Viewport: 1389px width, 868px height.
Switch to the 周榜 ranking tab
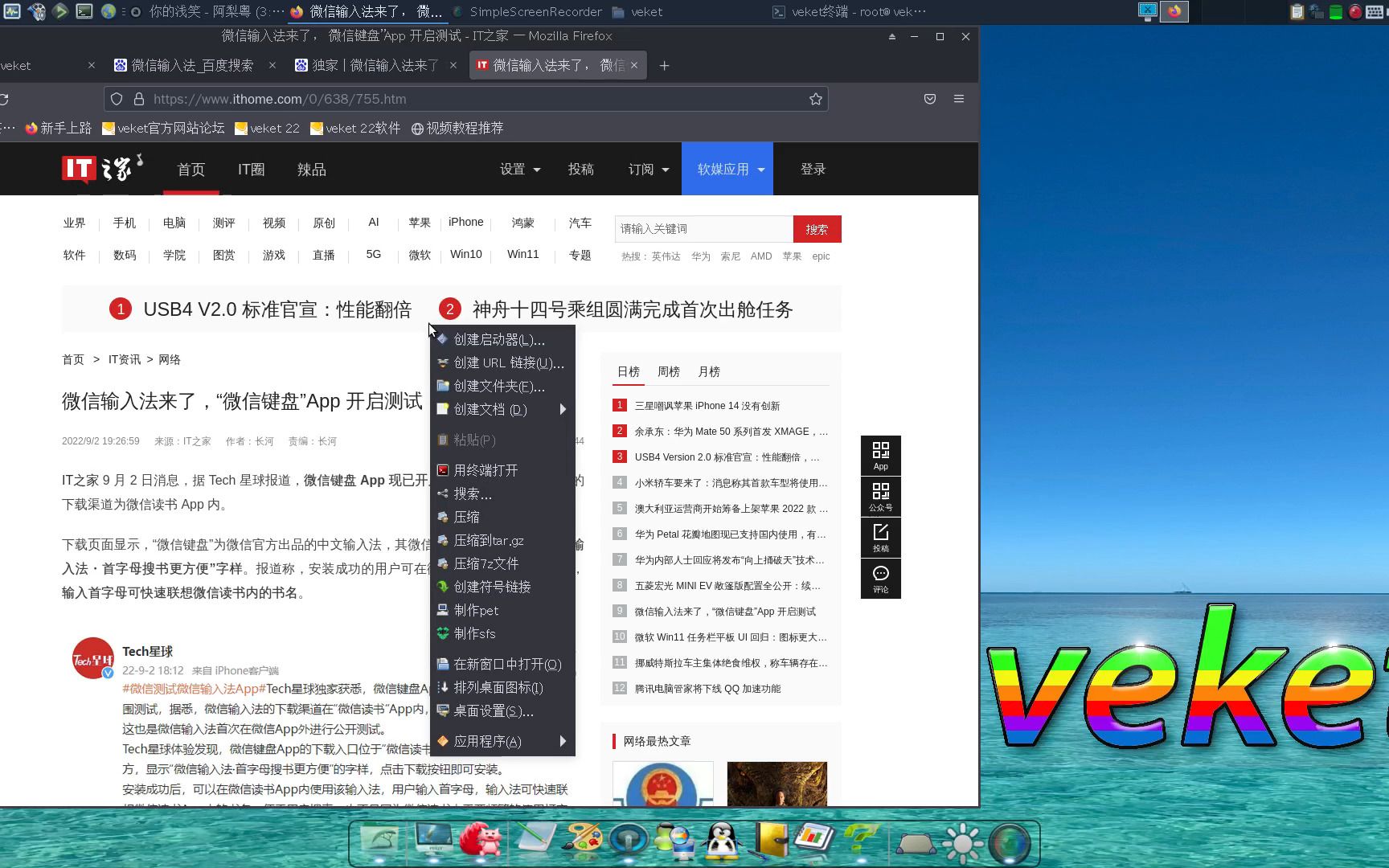coord(669,371)
